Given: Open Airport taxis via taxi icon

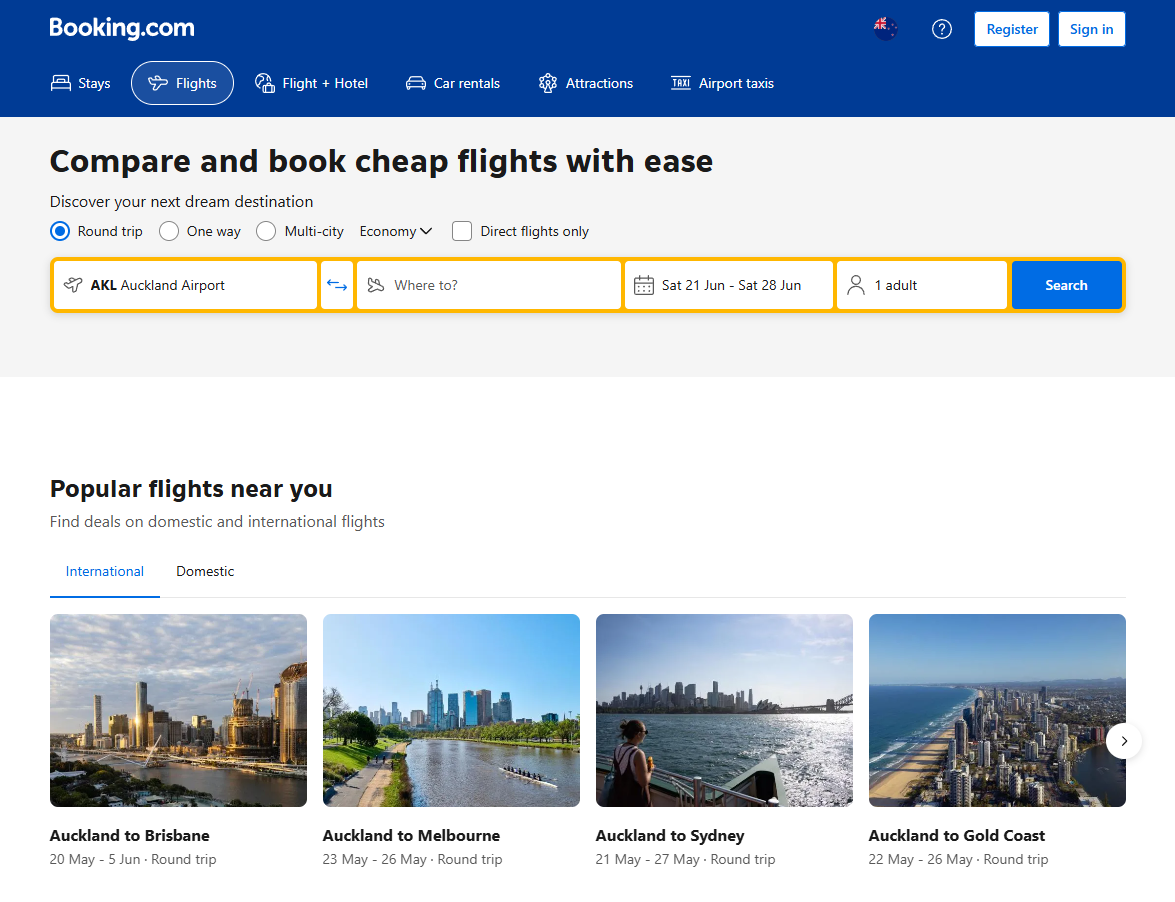Looking at the screenshot, I should pos(681,83).
